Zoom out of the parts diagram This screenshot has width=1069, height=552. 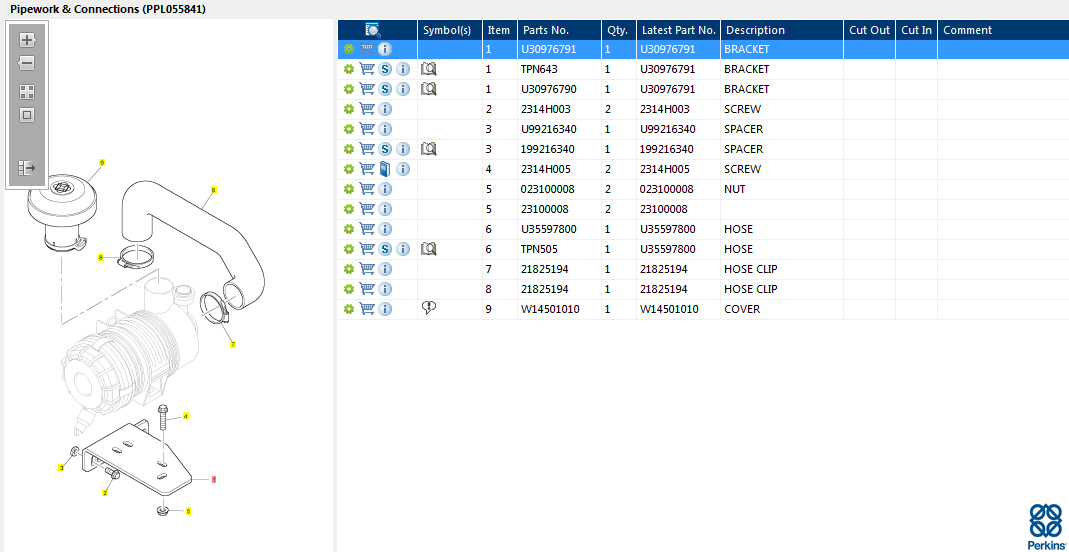point(27,63)
